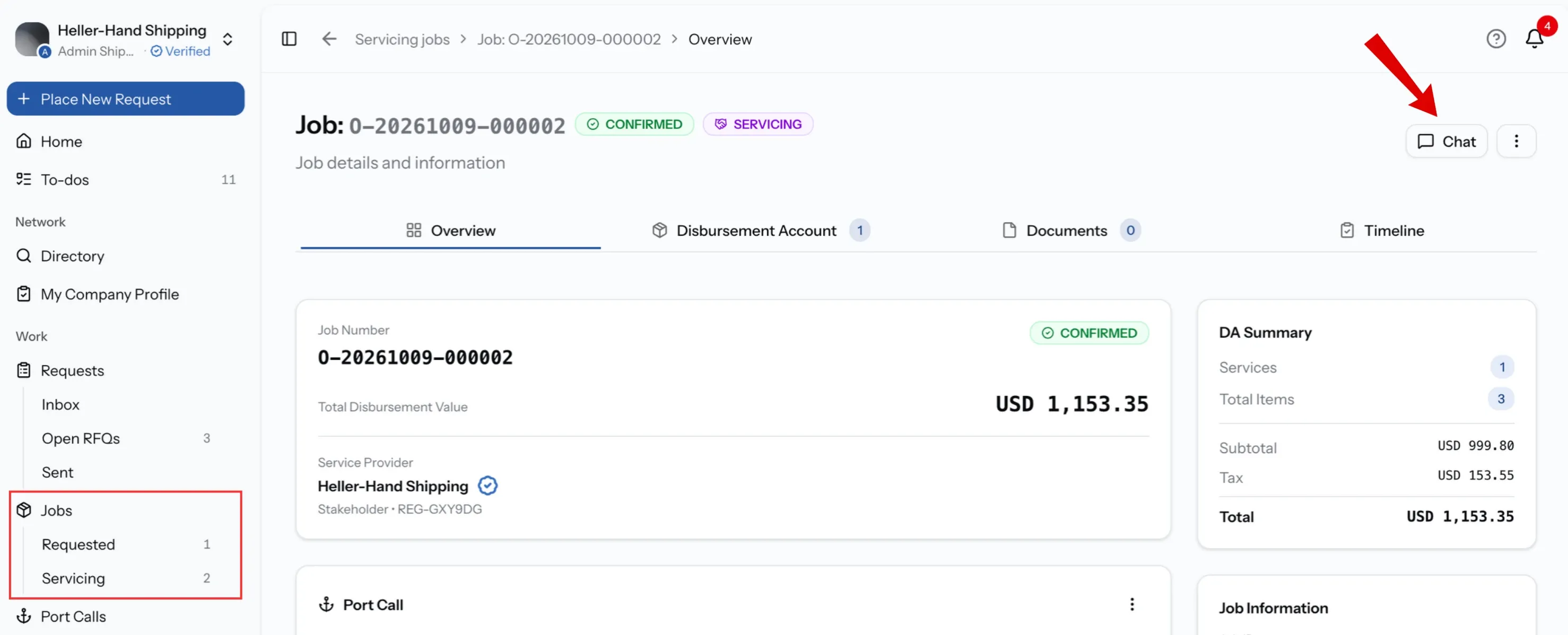Toggle the sidebar panel icon
1568x635 pixels.
(x=289, y=39)
